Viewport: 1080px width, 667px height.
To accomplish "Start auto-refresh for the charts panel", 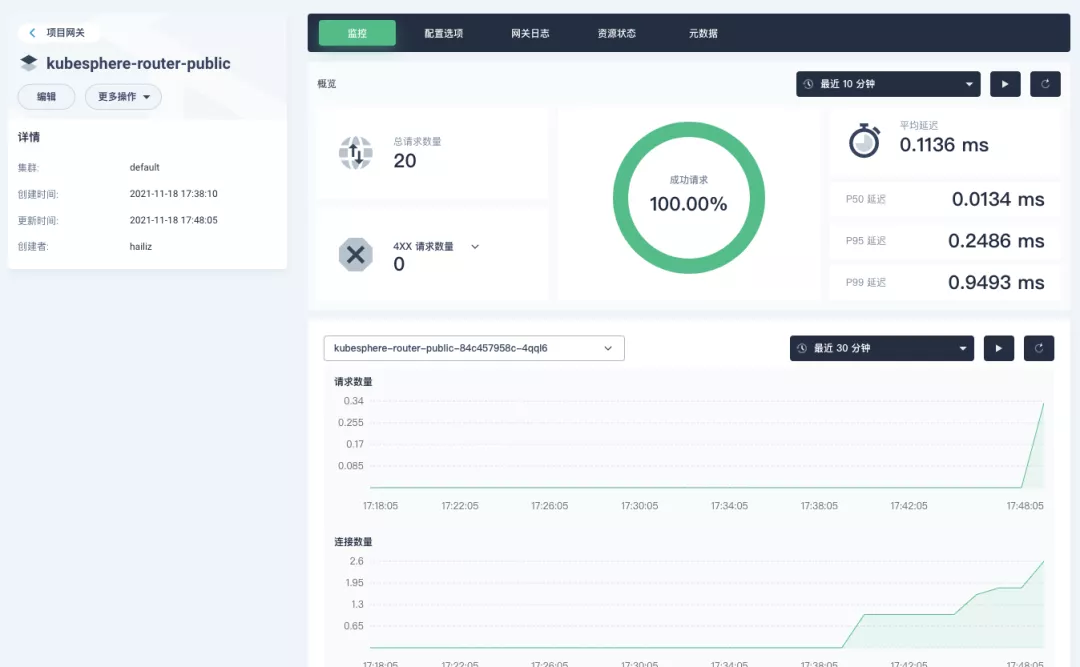I will tap(999, 348).
